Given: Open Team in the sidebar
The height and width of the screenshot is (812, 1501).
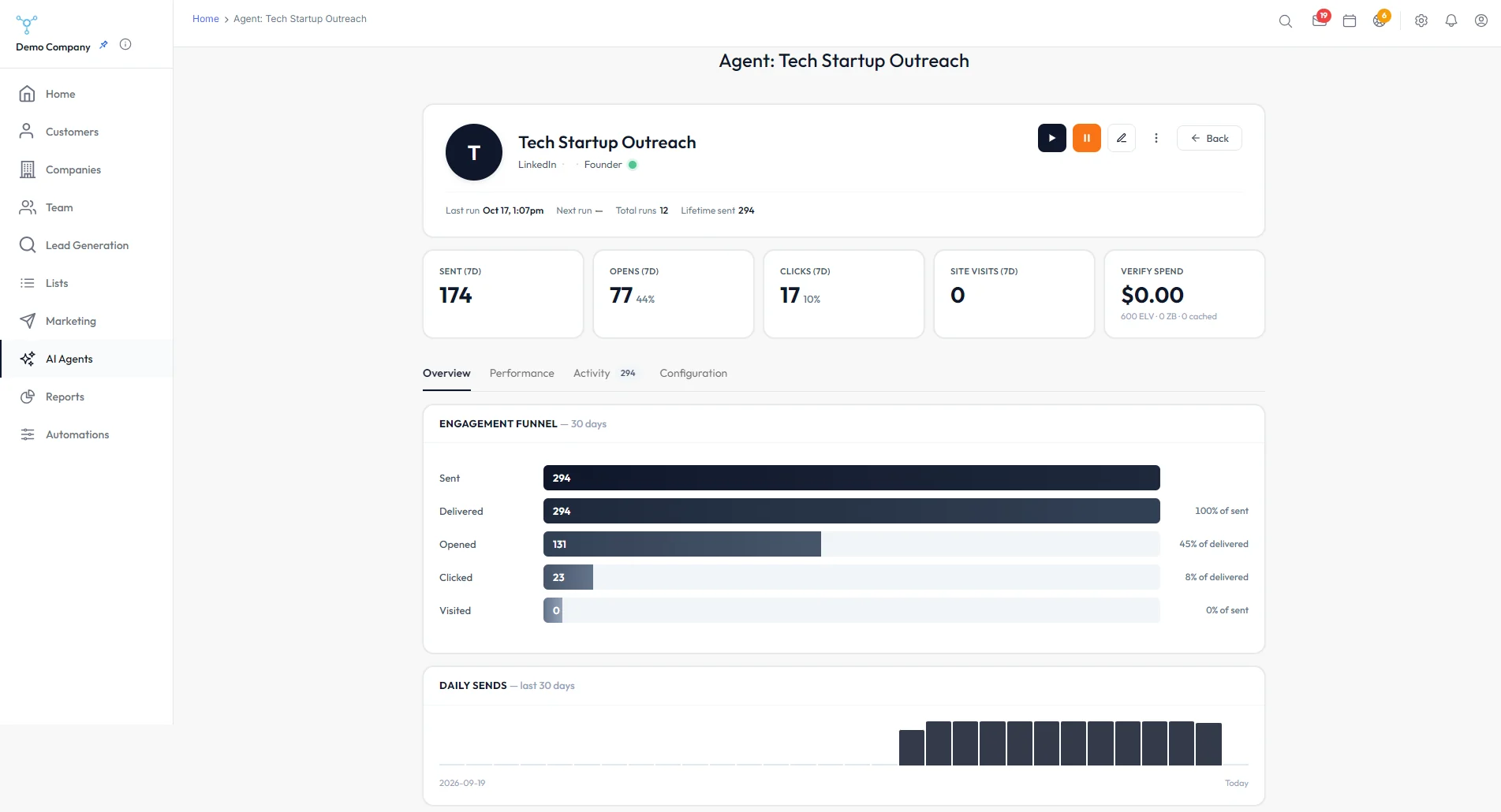Looking at the screenshot, I should pyautogui.click(x=87, y=207).
